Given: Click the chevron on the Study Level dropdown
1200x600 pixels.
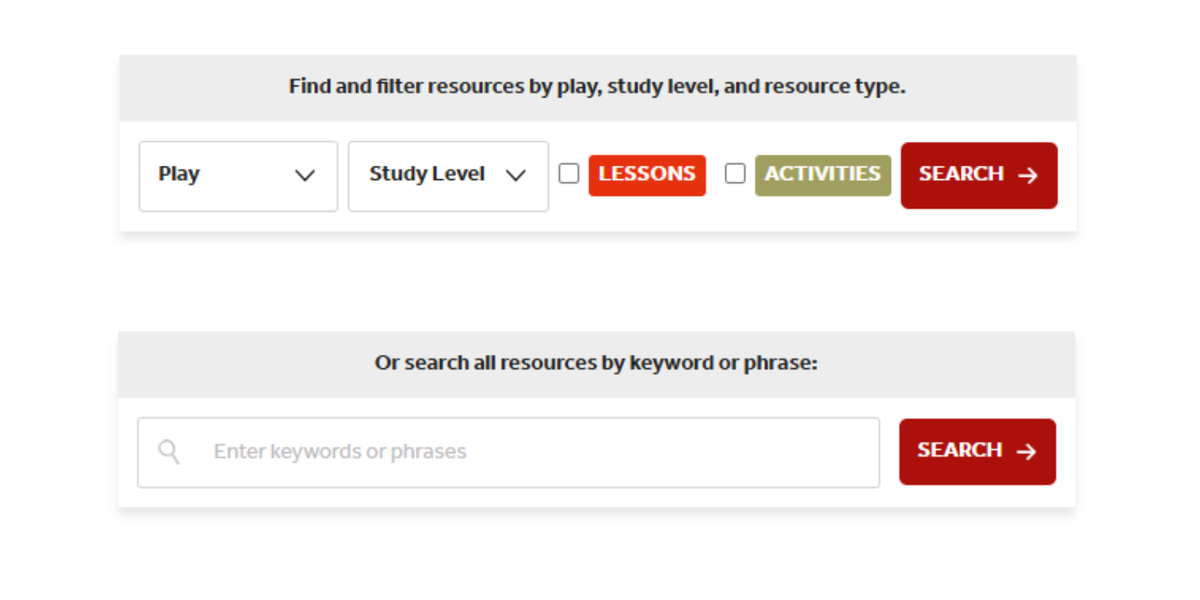Looking at the screenshot, I should point(518,175).
